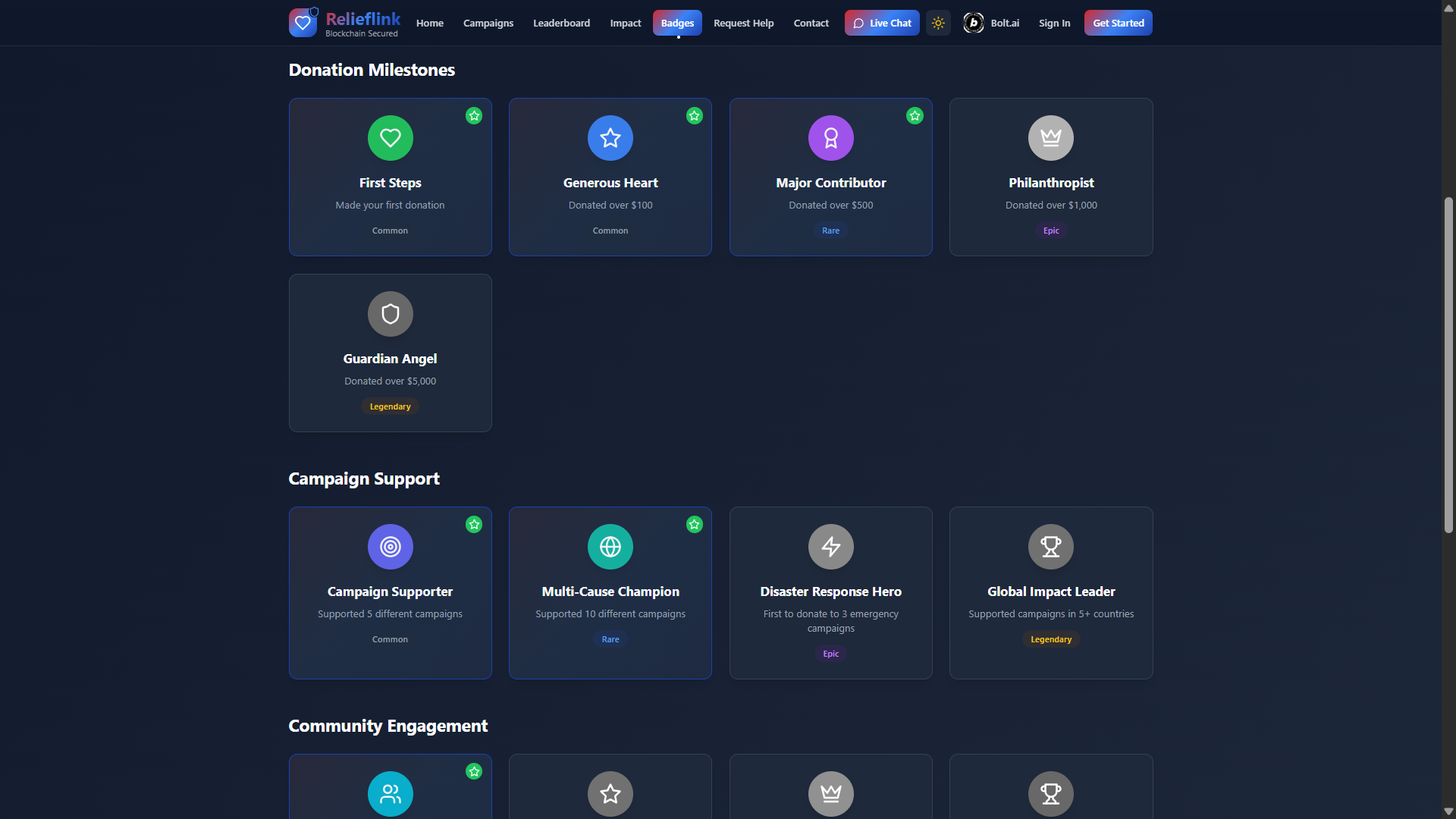Toggle light mode with sun icon

pos(938,23)
